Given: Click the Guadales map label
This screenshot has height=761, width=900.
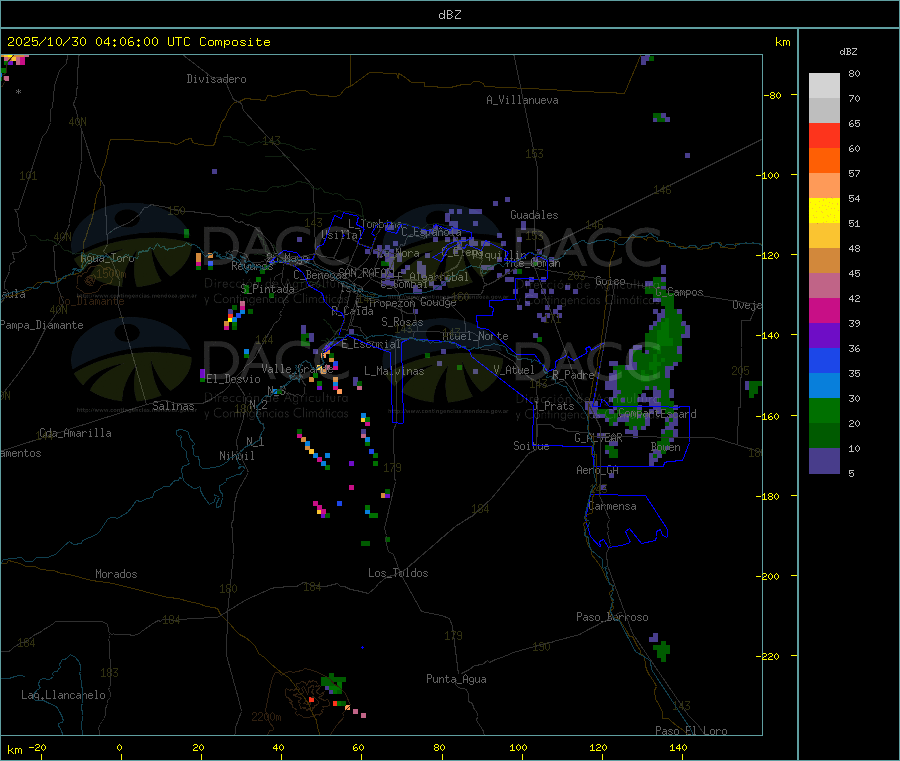Looking at the screenshot, I should tap(534, 215).
